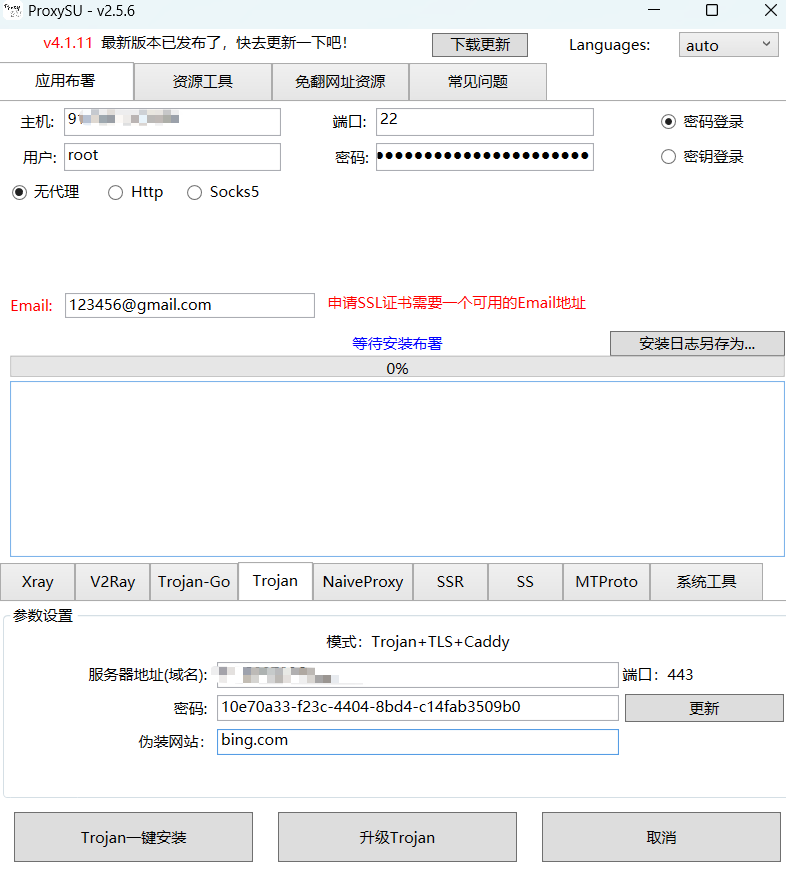This screenshot has height=869, width=786.
Task: Click the Trojan一键安装 button
Action: [133, 837]
